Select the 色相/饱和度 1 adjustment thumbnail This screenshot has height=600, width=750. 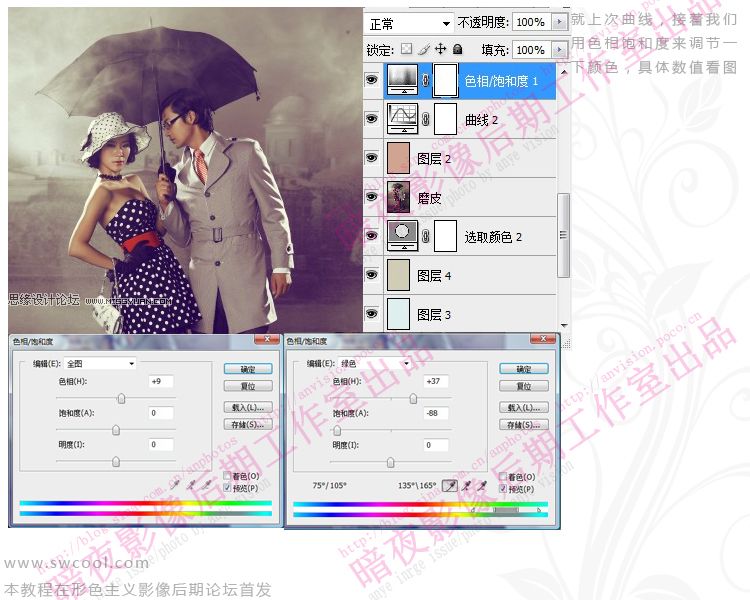(402, 80)
